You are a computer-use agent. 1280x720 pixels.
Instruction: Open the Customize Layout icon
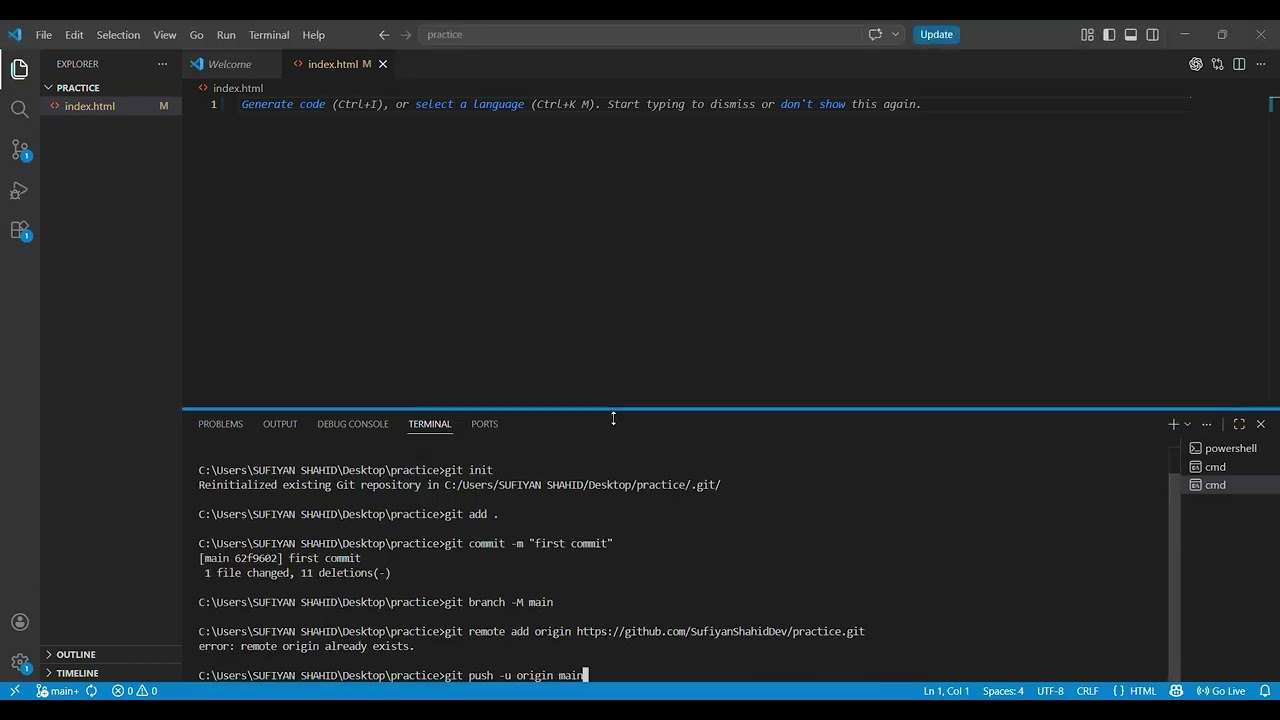click(1087, 35)
